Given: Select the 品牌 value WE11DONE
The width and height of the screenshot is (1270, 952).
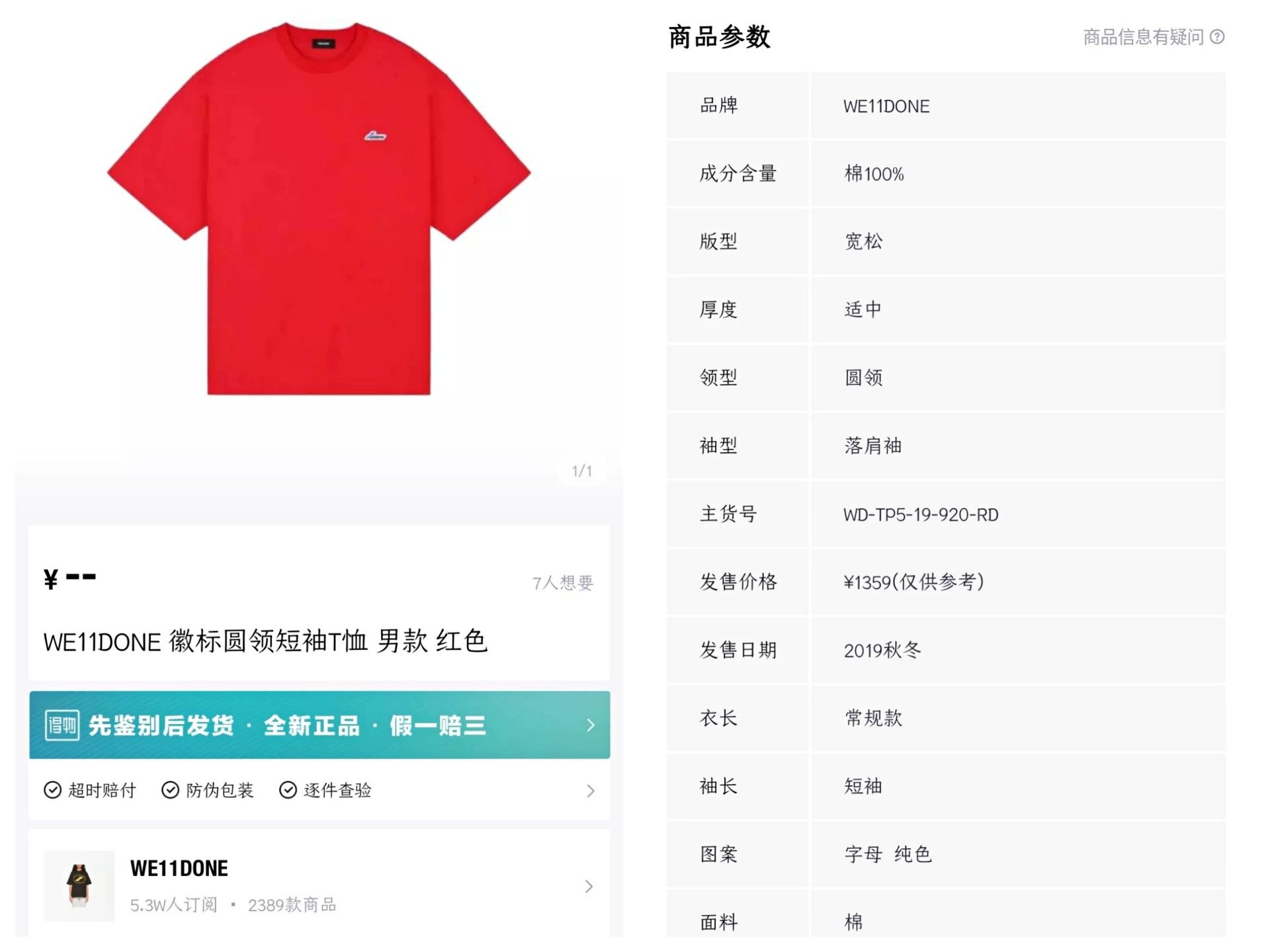Looking at the screenshot, I should pyautogui.click(x=886, y=106).
